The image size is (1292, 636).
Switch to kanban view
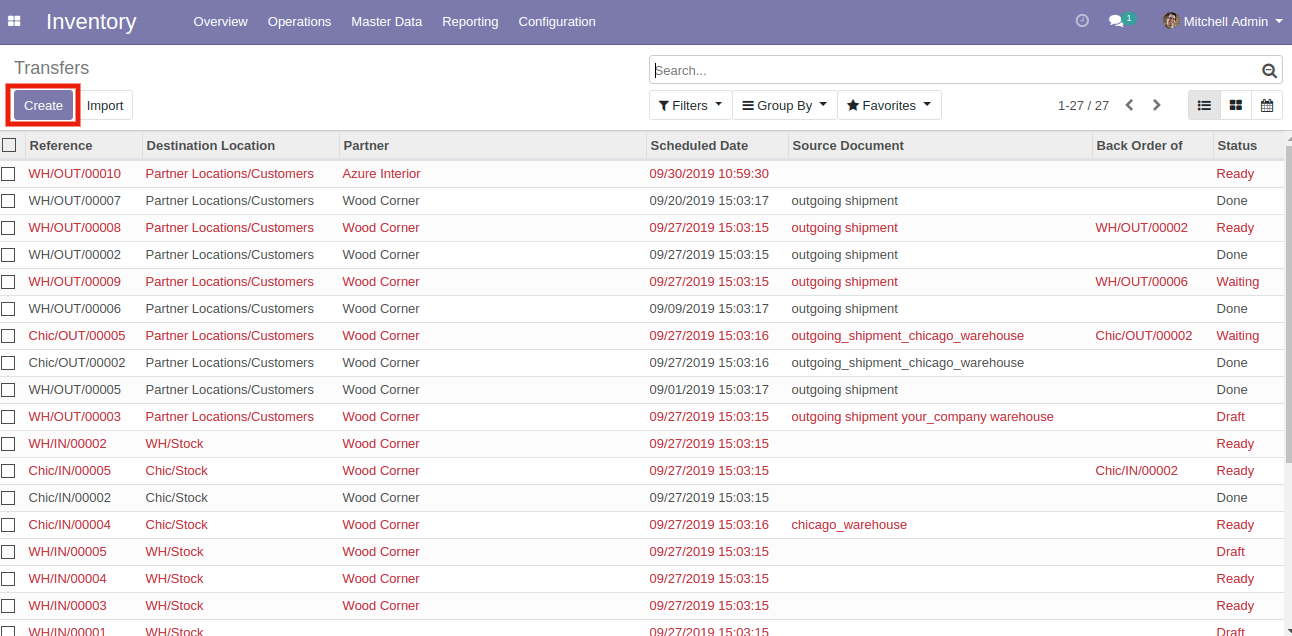point(1236,105)
